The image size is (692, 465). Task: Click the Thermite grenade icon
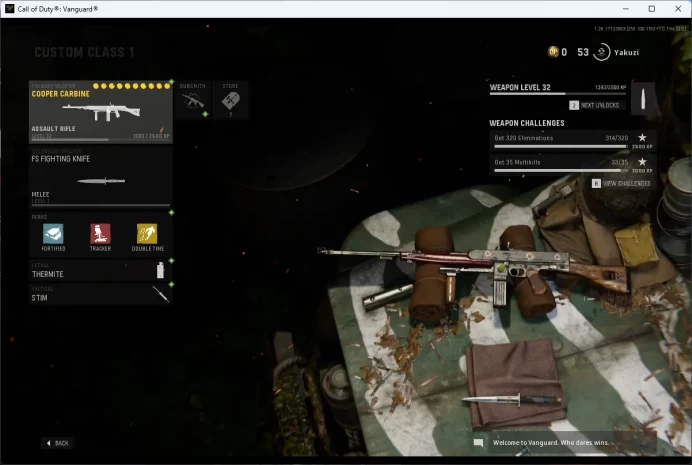(160, 270)
